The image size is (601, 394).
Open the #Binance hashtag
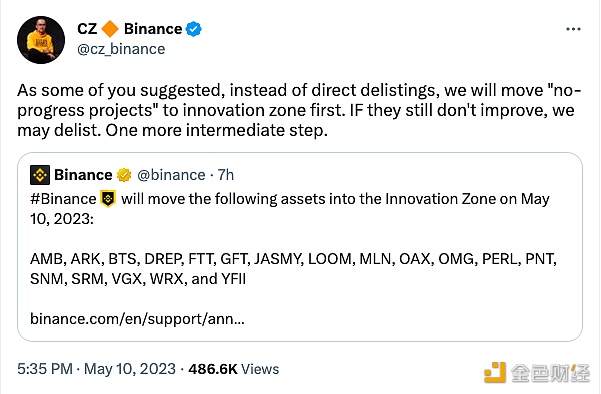(x=63, y=199)
